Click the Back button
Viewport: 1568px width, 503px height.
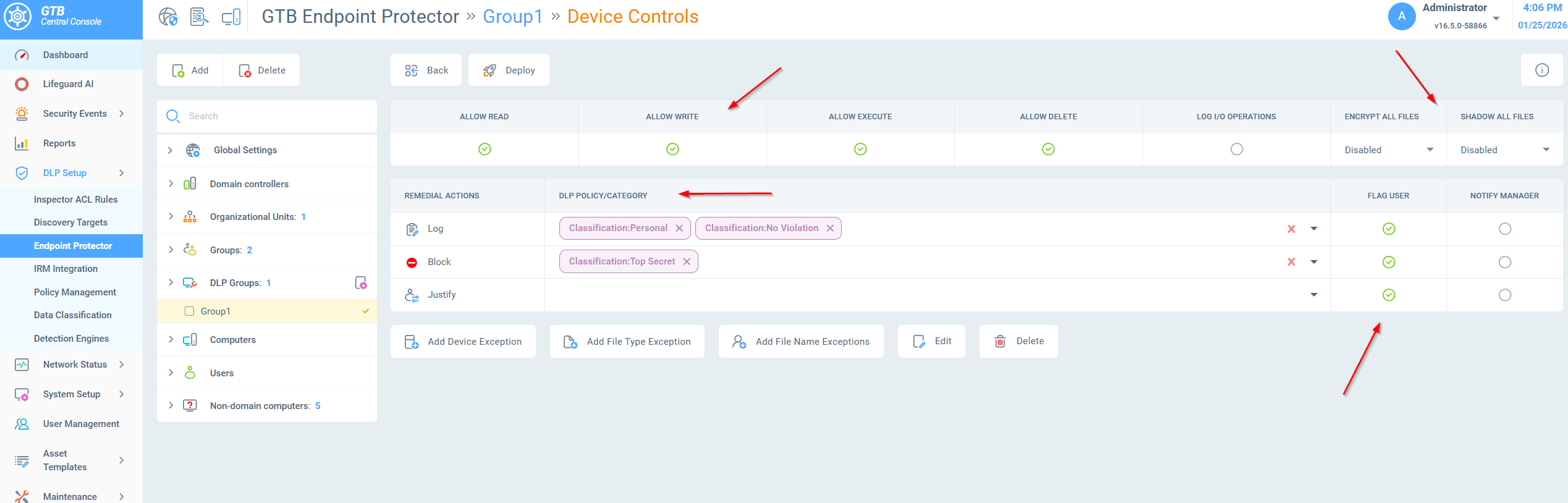click(x=426, y=70)
